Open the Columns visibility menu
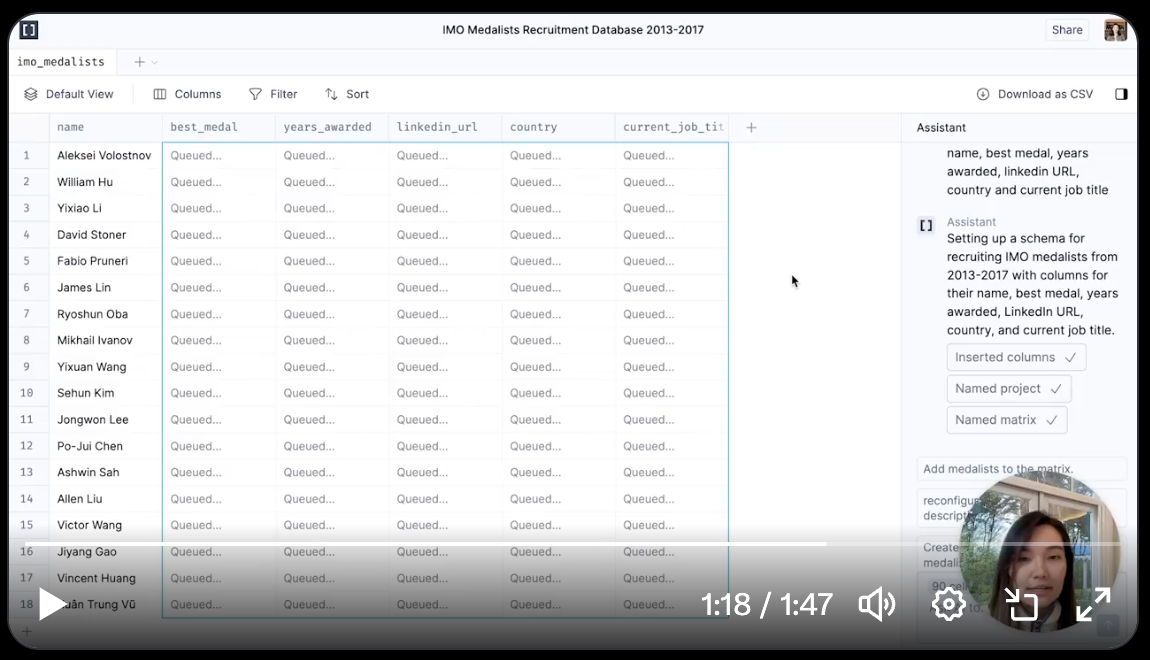Image resolution: width=1150 pixels, height=660 pixels. [x=187, y=94]
